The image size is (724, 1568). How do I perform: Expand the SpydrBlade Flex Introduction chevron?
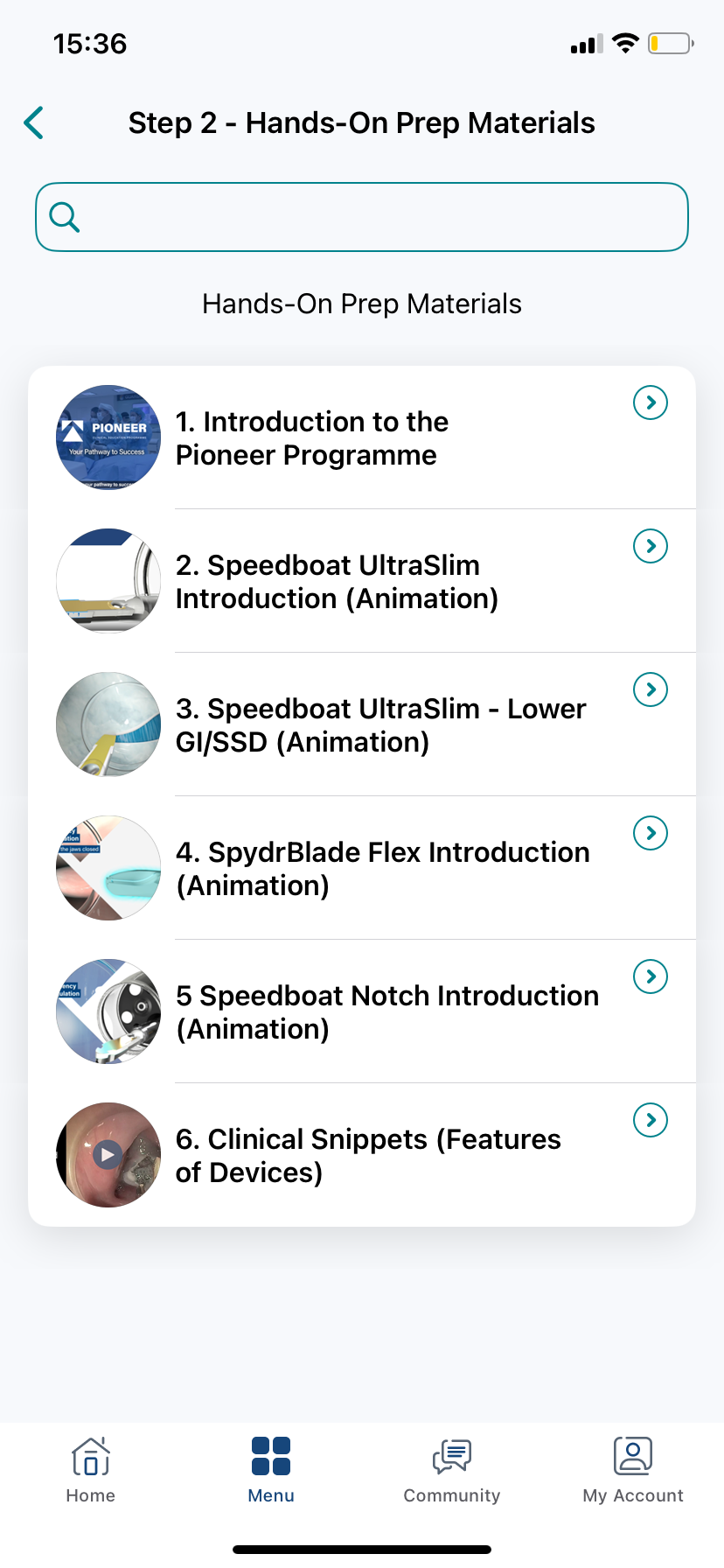point(651,833)
